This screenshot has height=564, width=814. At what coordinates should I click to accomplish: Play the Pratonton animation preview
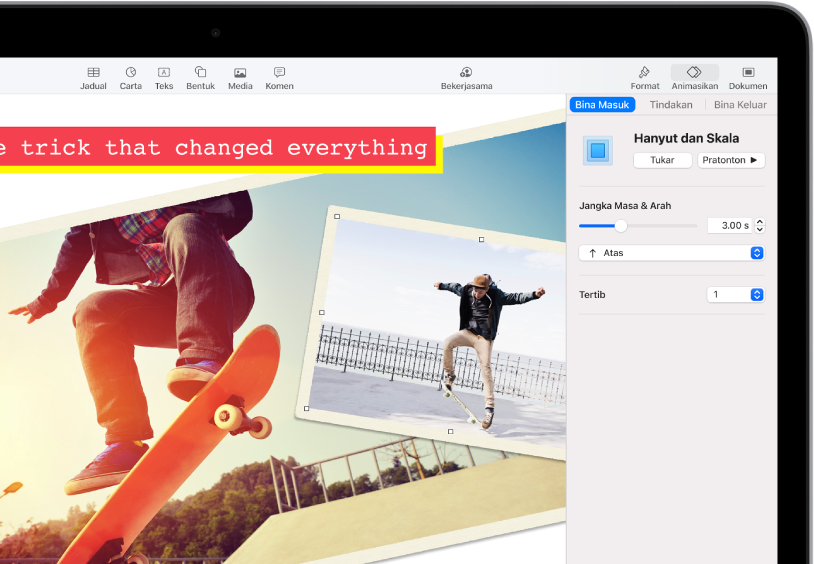(731, 160)
